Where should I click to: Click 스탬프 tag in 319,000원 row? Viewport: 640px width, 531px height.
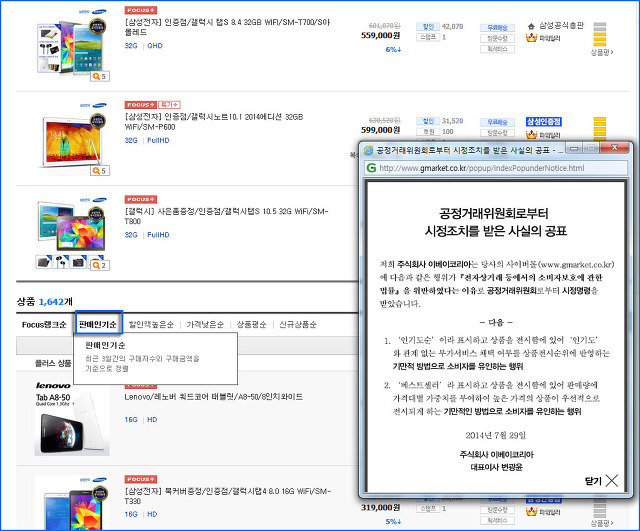click(x=428, y=509)
